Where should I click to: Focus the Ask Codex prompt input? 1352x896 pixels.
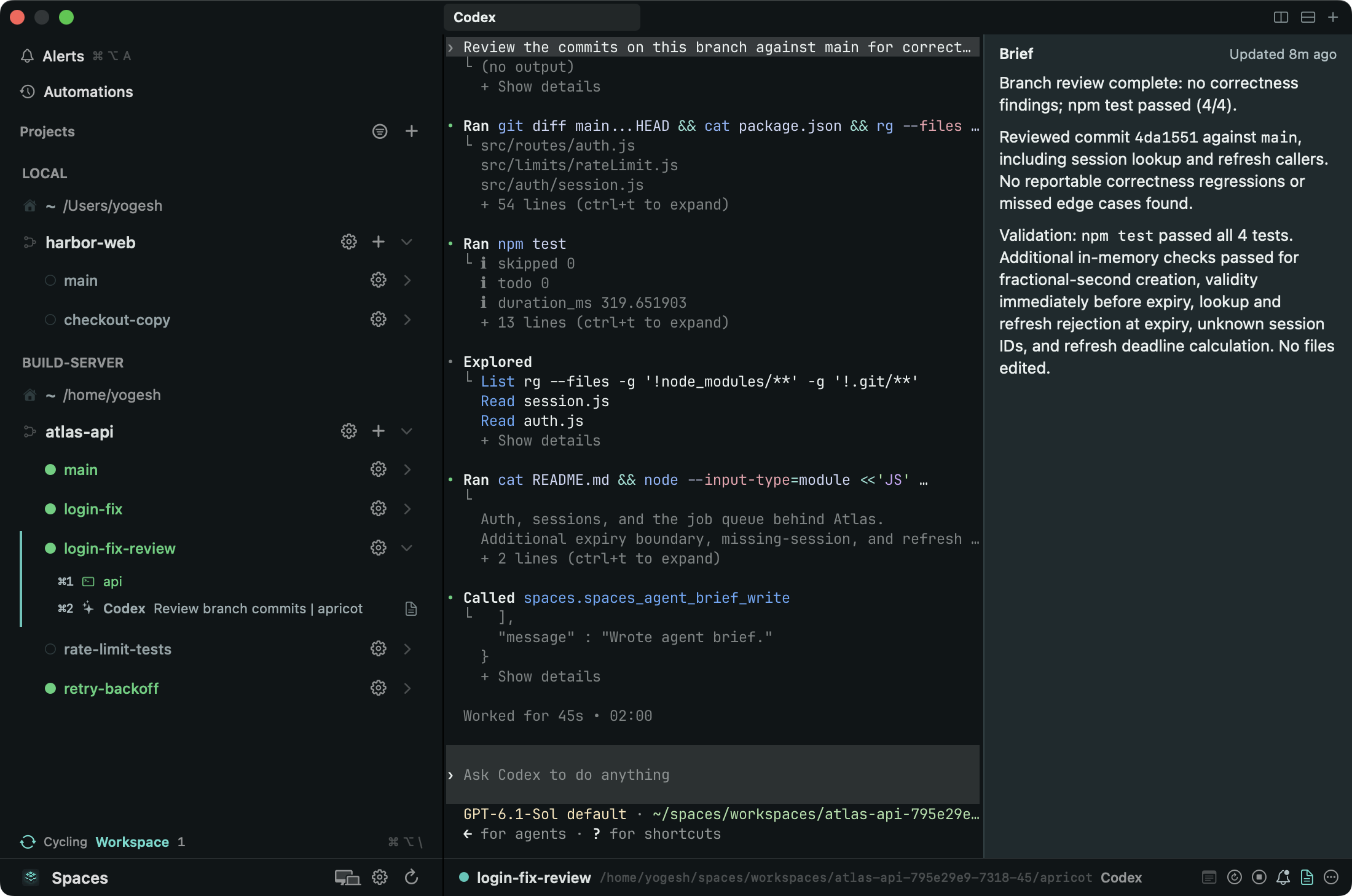[x=713, y=775]
